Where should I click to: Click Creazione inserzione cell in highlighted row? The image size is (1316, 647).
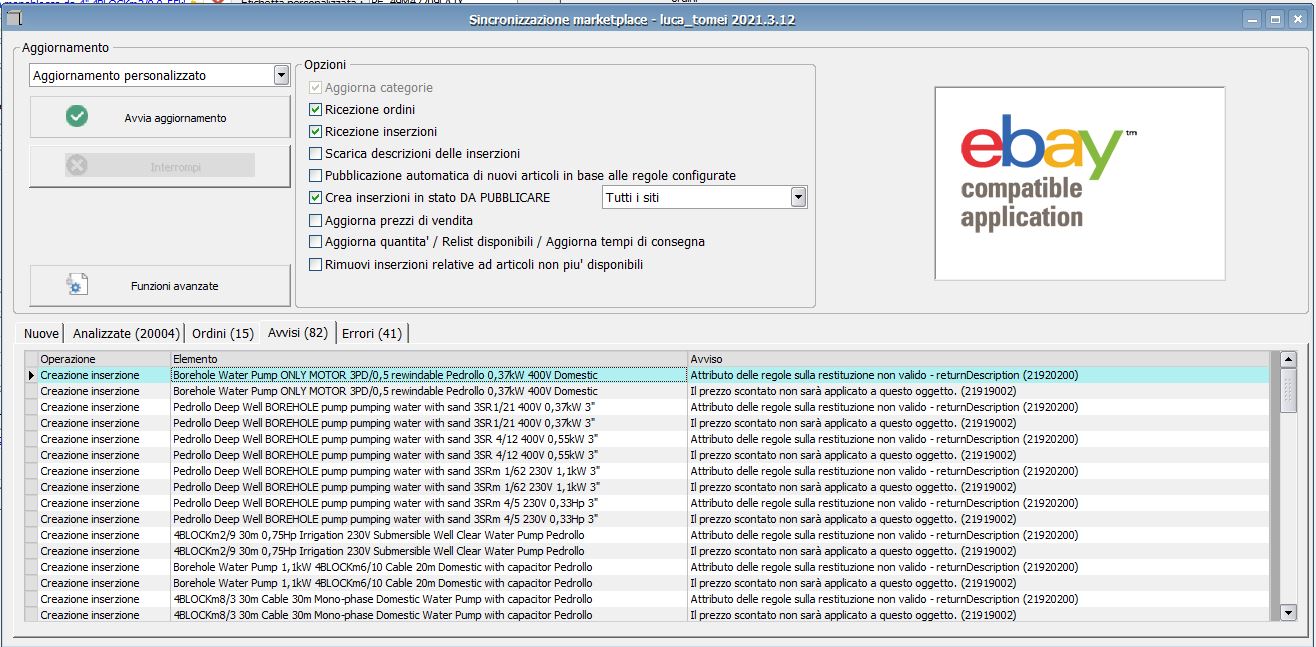click(x=104, y=375)
